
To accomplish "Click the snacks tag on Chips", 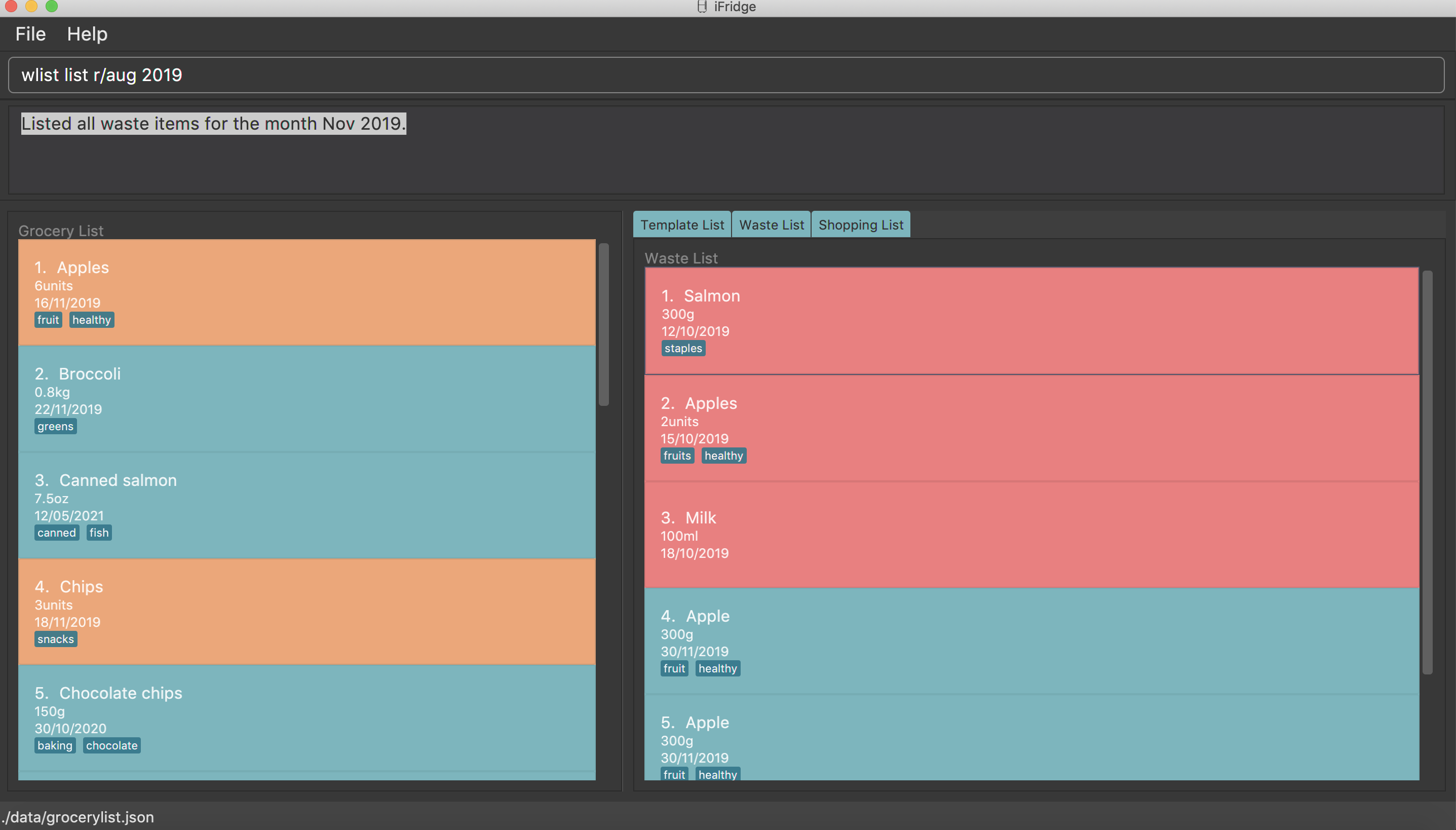I will tap(55, 639).
